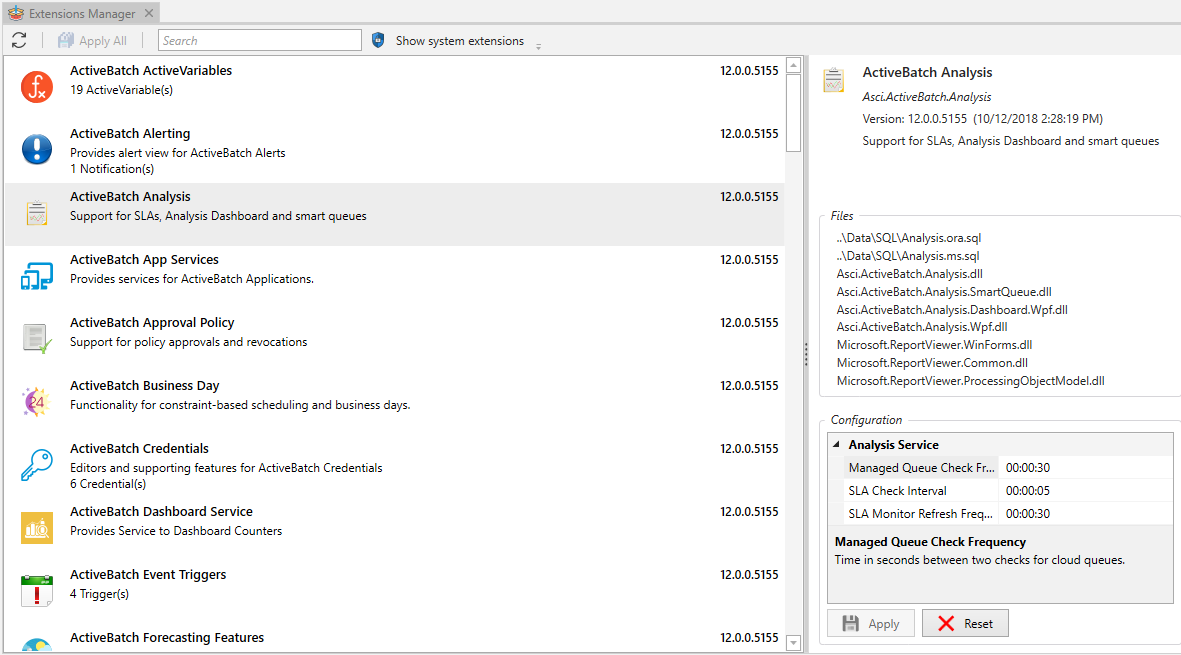Select SLA Monitor Refresh Frequency property
This screenshot has height=655, width=1181.
click(920, 513)
